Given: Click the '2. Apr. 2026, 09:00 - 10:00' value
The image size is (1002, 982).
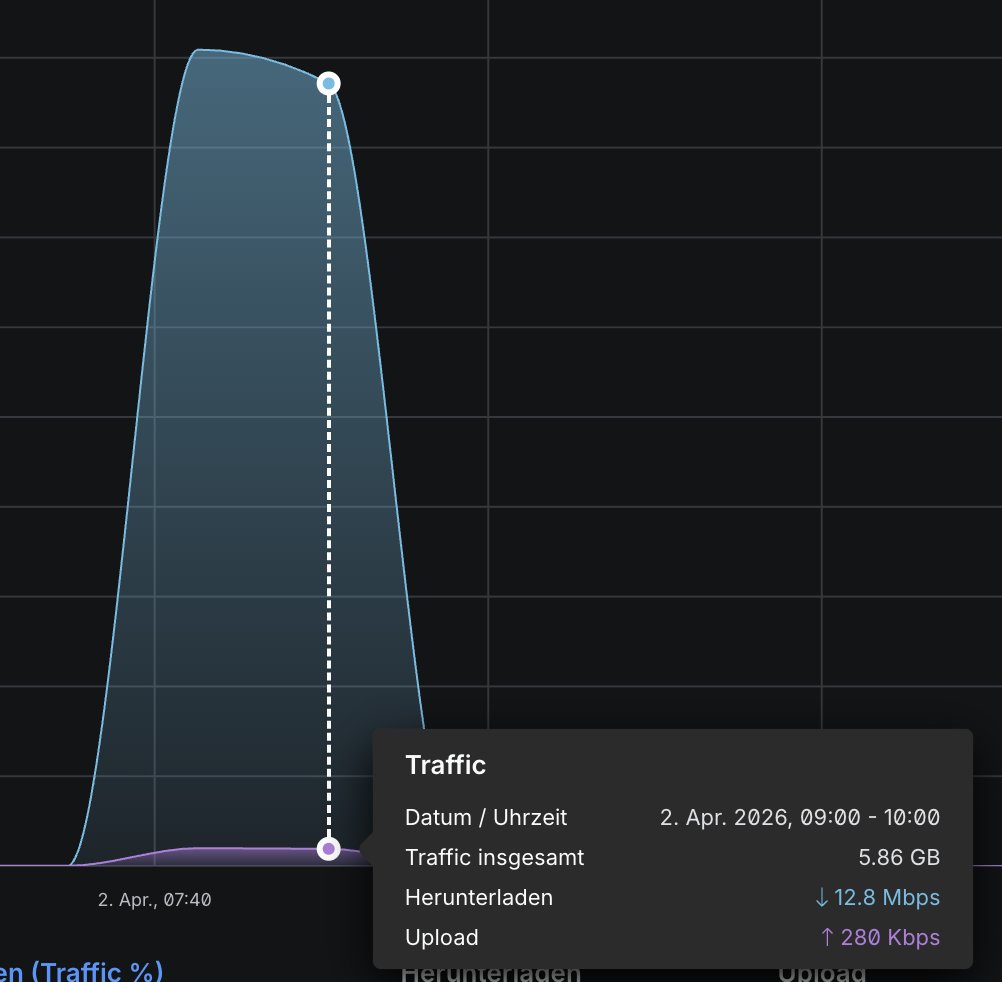Looking at the screenshot, I should pyautogui.click(x=799, y=817).
